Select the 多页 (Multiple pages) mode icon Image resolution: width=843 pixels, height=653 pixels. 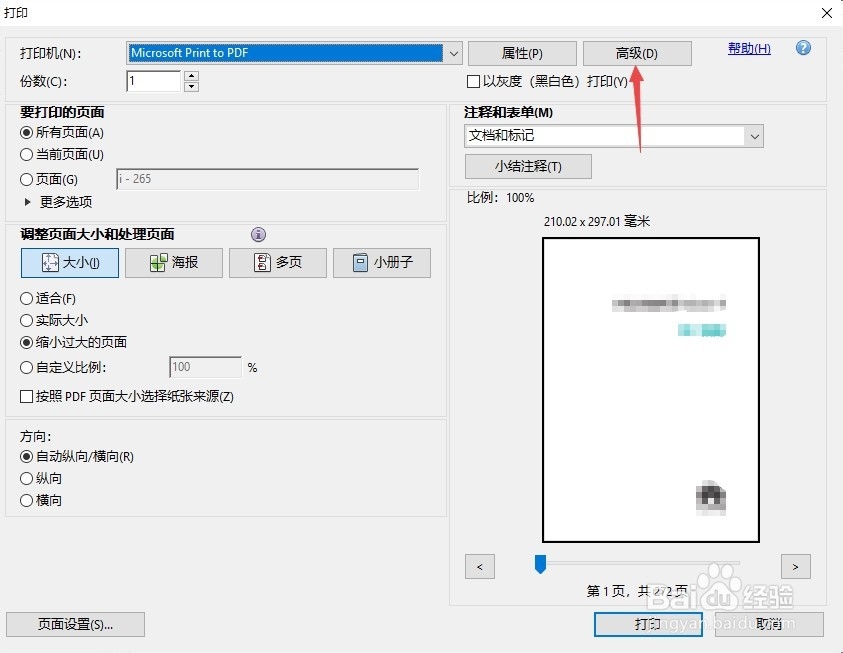277,262
